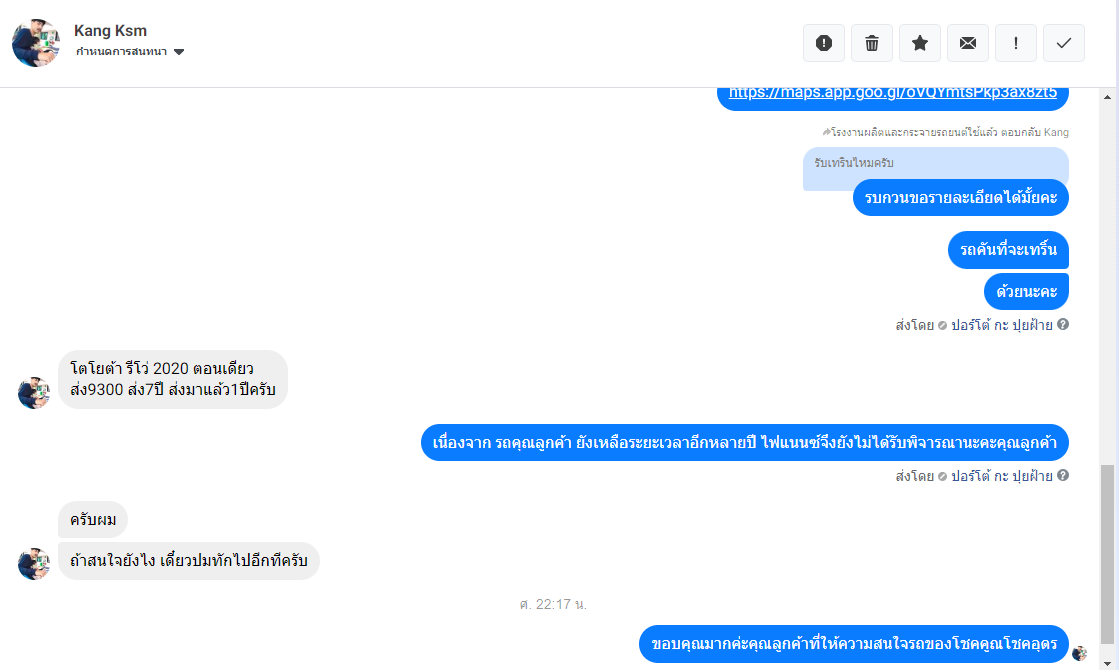Open the Google Maps link in message
The height and width of the screenshot is (670, 1119).
pos(893,93)
